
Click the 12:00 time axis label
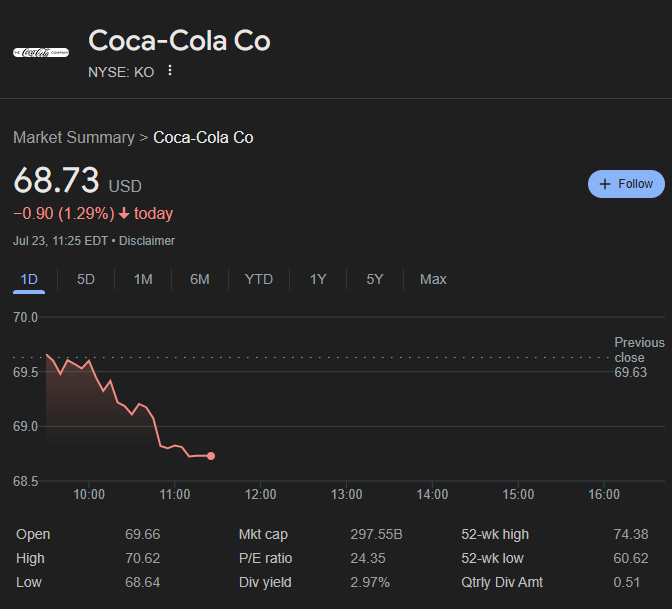pos(261,495)
